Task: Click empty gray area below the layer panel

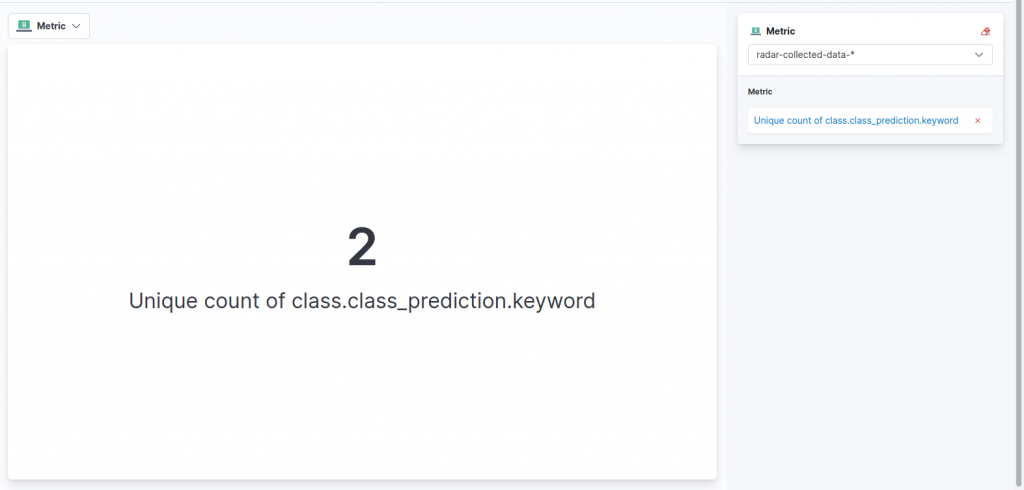Action: [870, 320]
